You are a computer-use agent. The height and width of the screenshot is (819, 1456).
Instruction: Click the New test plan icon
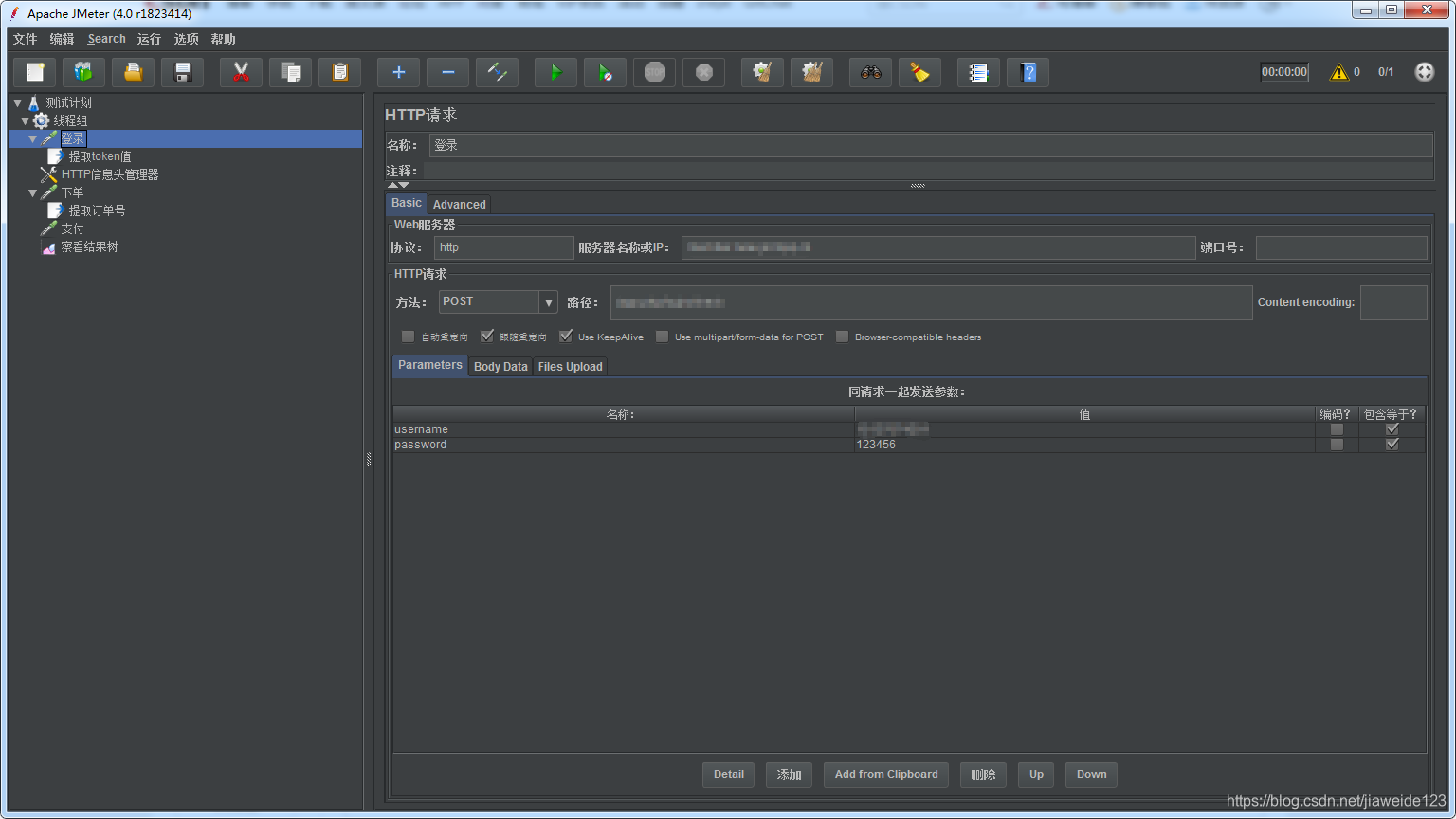click(35, 72)
